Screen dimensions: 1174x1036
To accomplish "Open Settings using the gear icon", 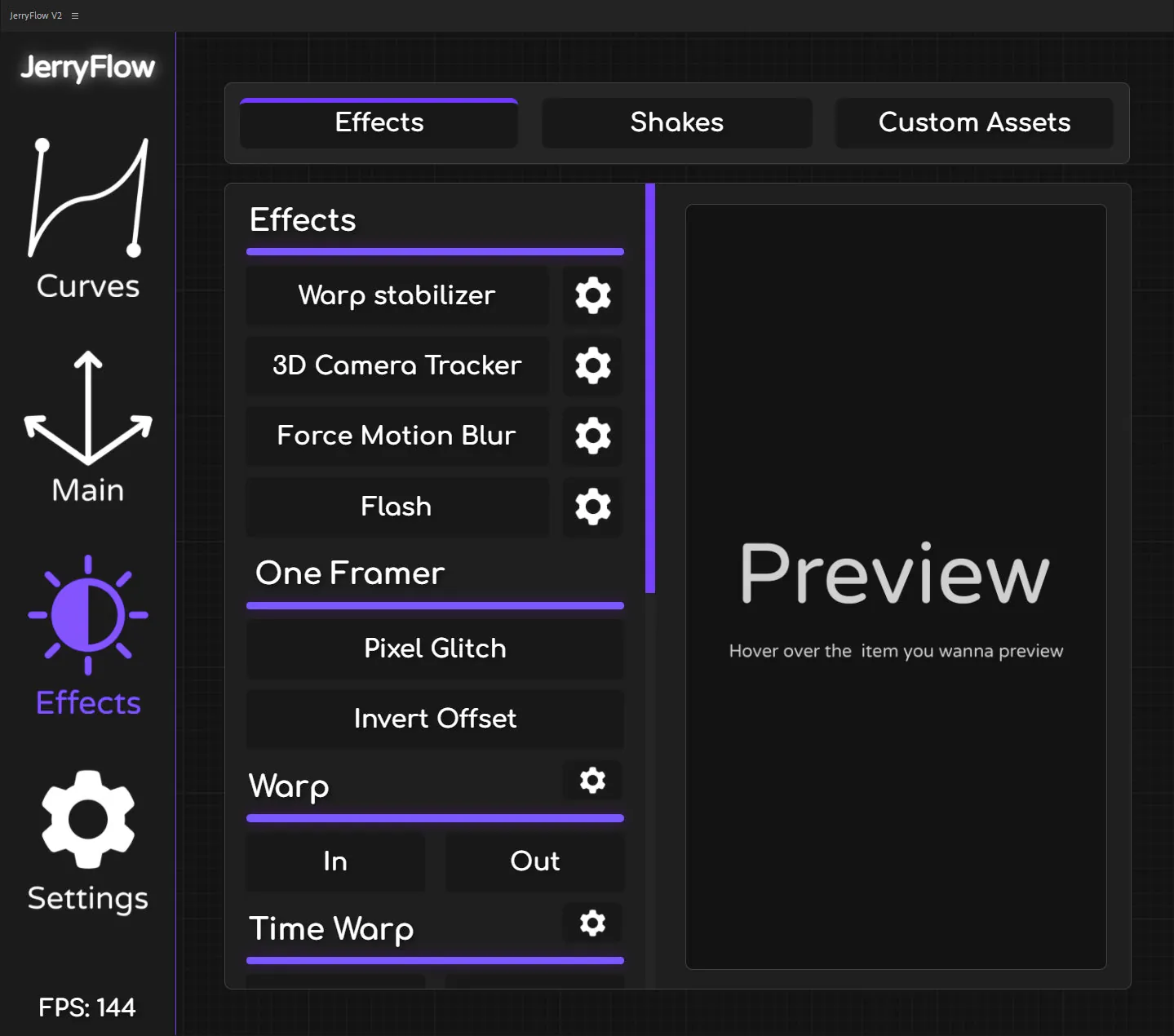I will pyautogui.click(x=87, y=820).
